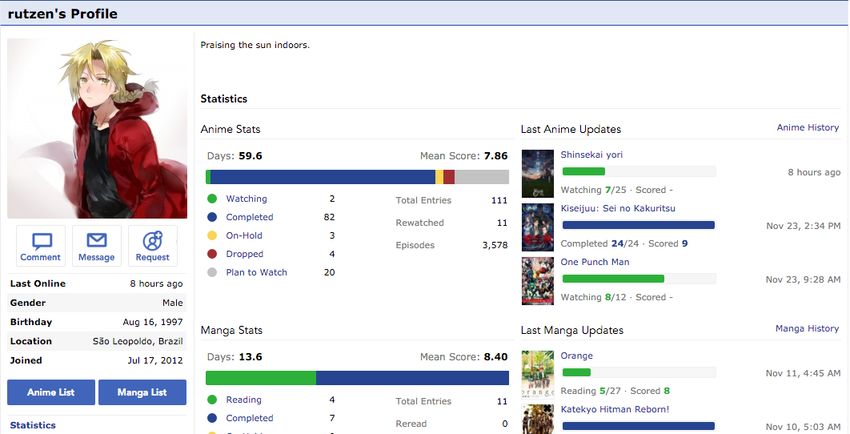Click the Episodes count 3,578
The height and width of the screenshot is (434, 850).
(x=495, y=245)
